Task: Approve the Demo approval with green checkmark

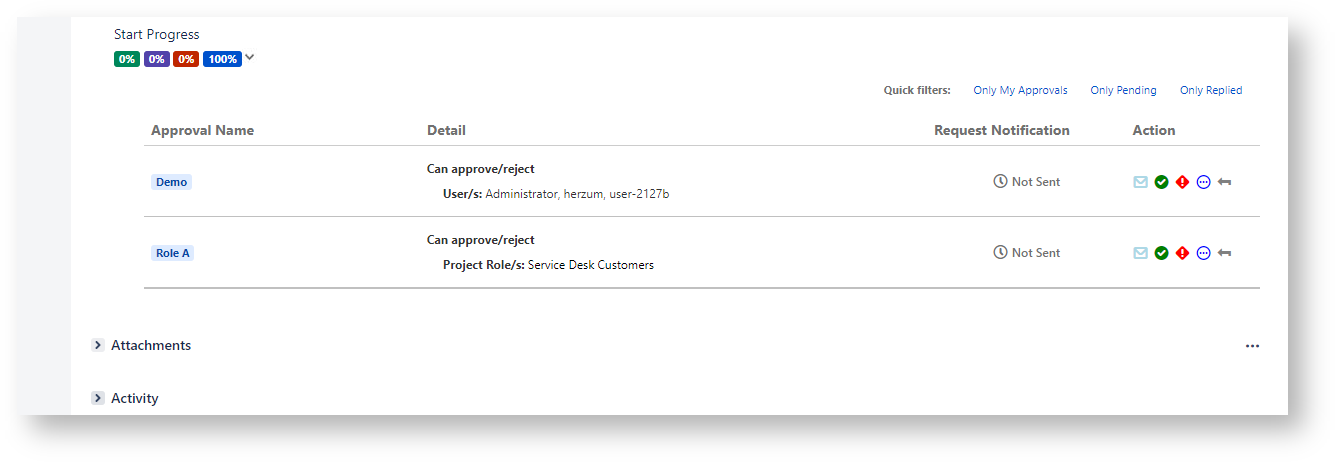Action: click(x=1161, y=182)
